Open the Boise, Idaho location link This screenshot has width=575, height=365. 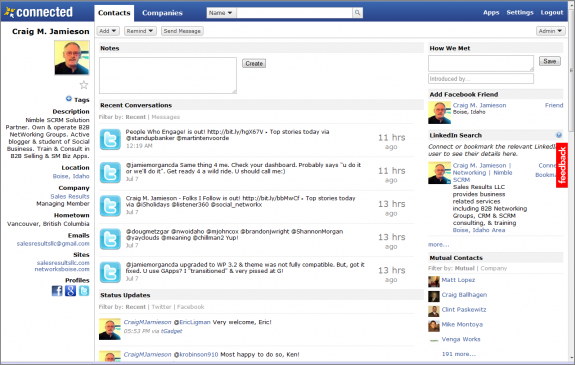coord(71,176)
